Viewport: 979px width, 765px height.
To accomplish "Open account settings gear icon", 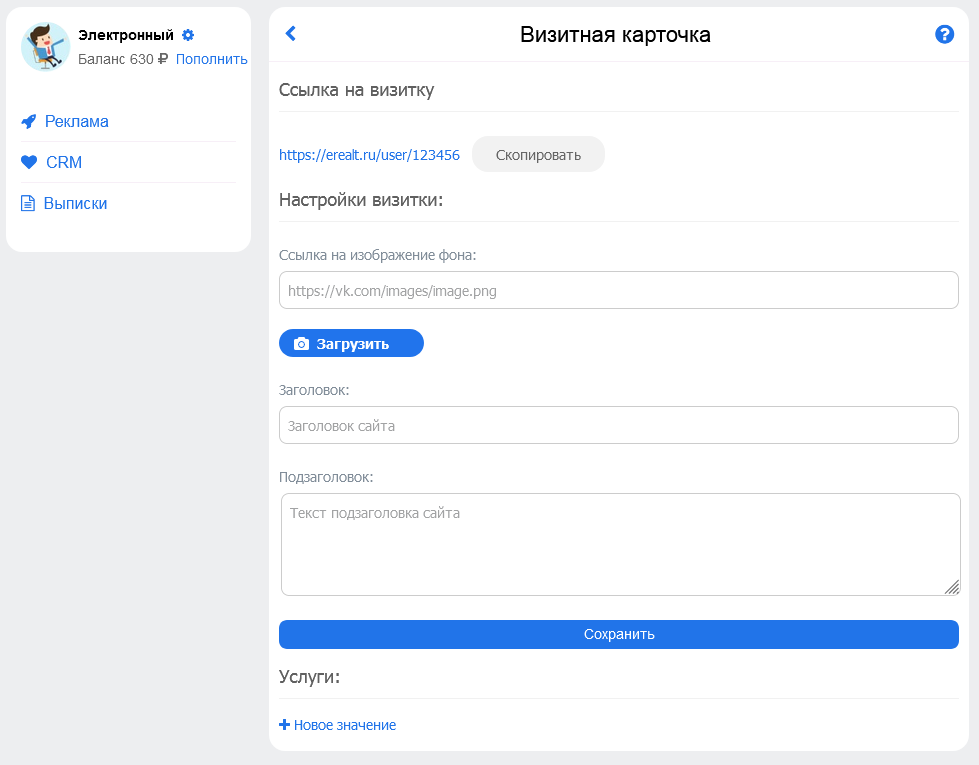I will [x=188, y=35].
